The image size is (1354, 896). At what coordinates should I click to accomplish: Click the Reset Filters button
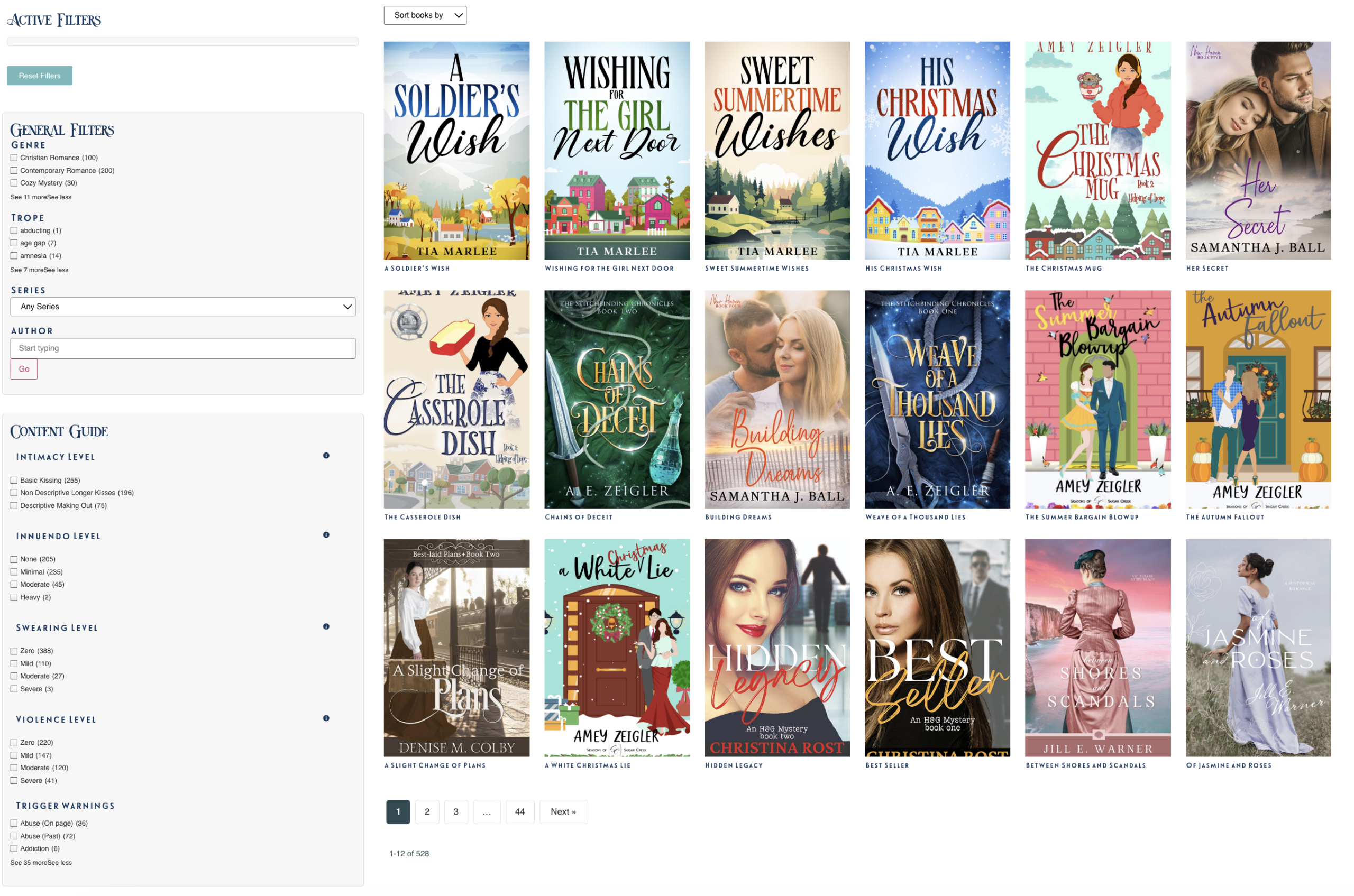40,76
